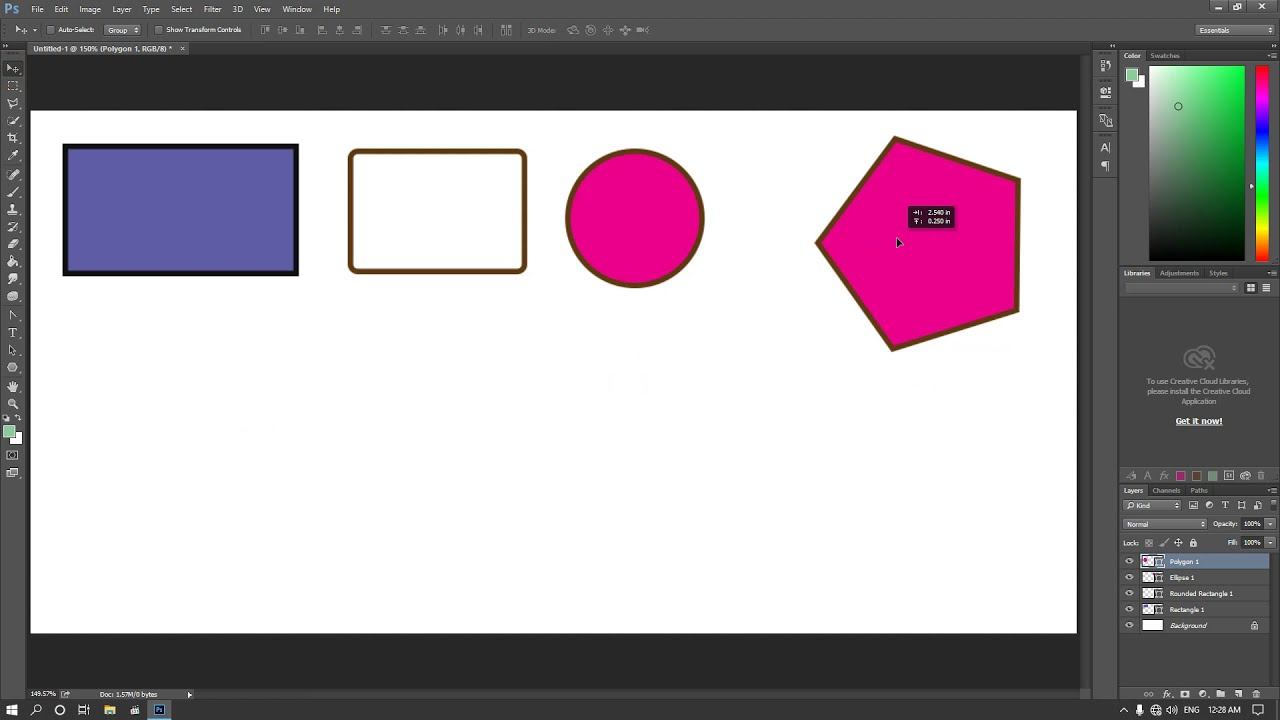Click the Get it now! link

coord(1198,421)
